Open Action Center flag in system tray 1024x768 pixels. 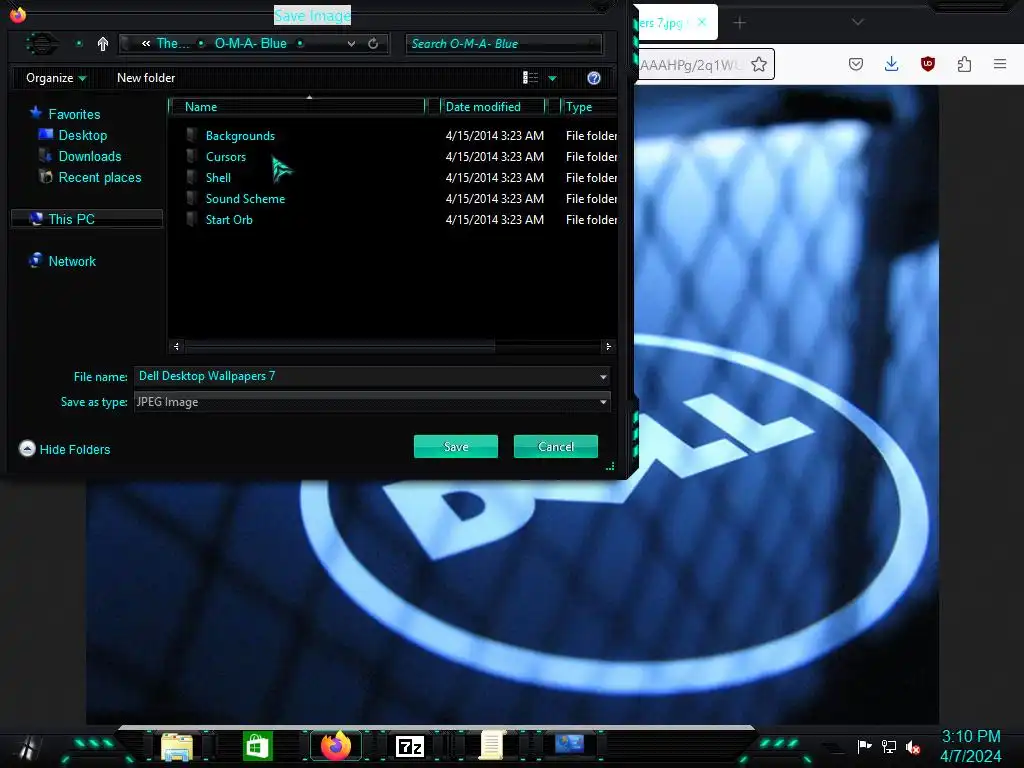865,746
